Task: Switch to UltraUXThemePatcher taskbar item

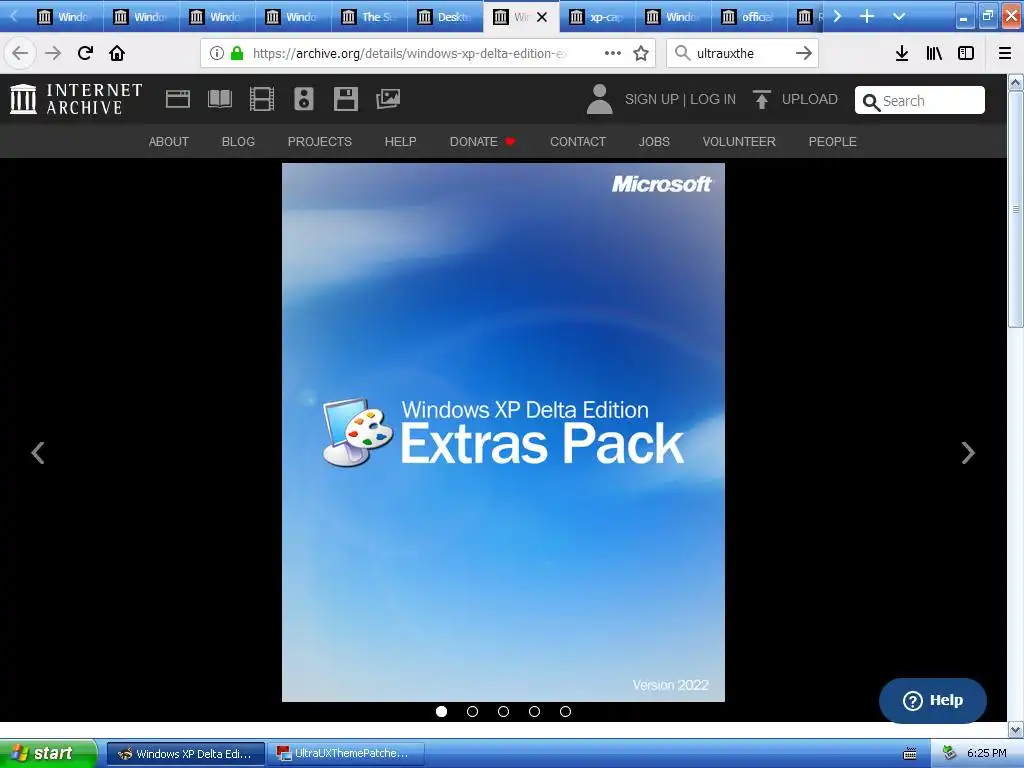Action: click(345, 753)
